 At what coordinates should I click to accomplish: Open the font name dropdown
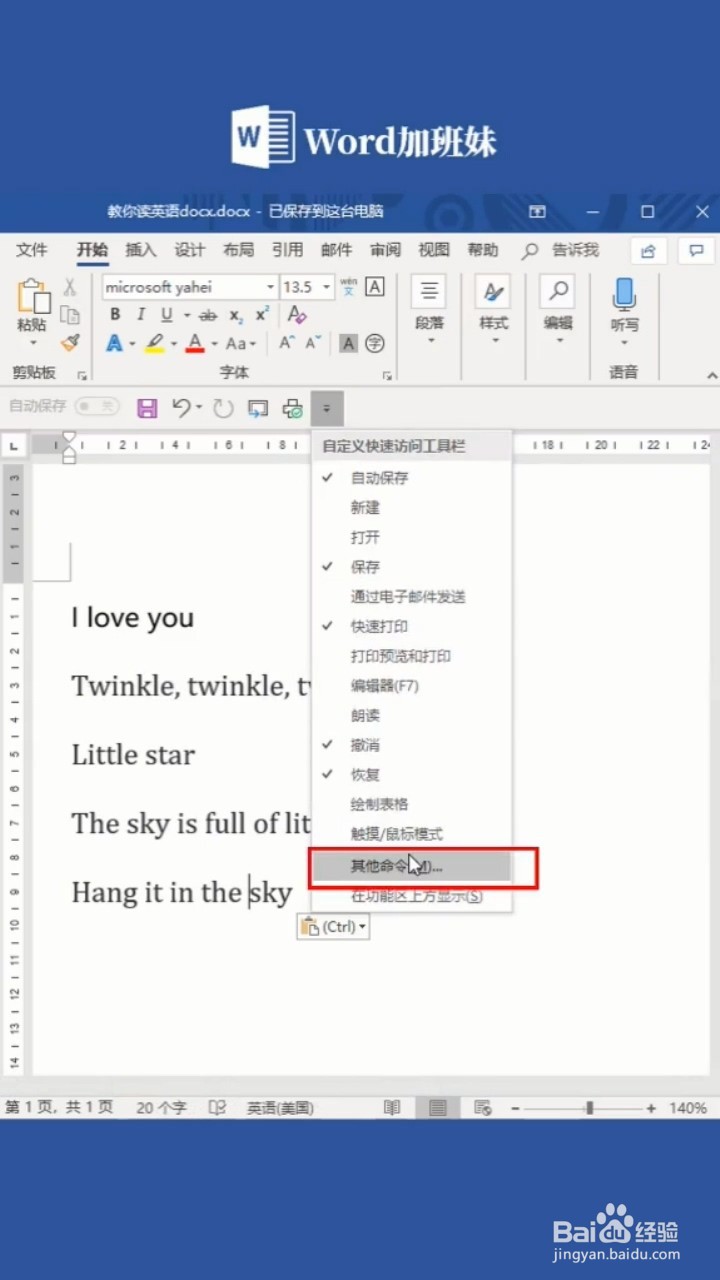tap(270, 287)
